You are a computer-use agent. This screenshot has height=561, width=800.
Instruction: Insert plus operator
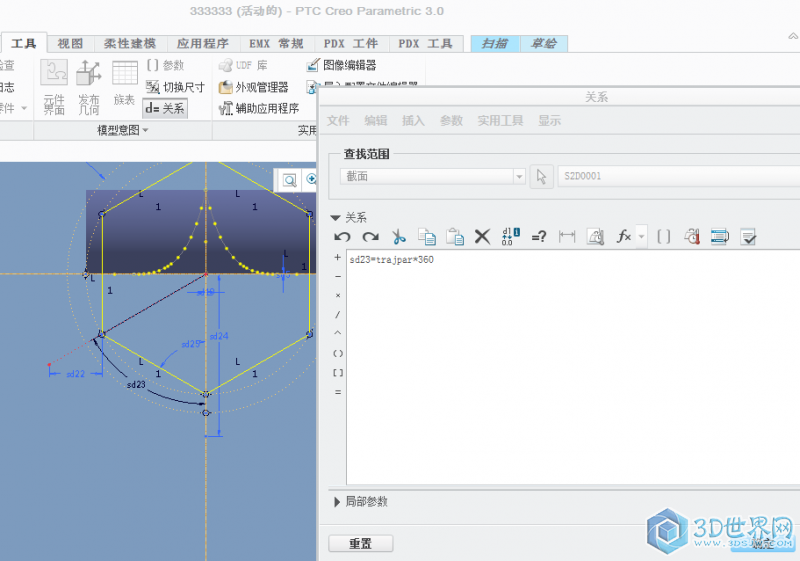(337, 258)
